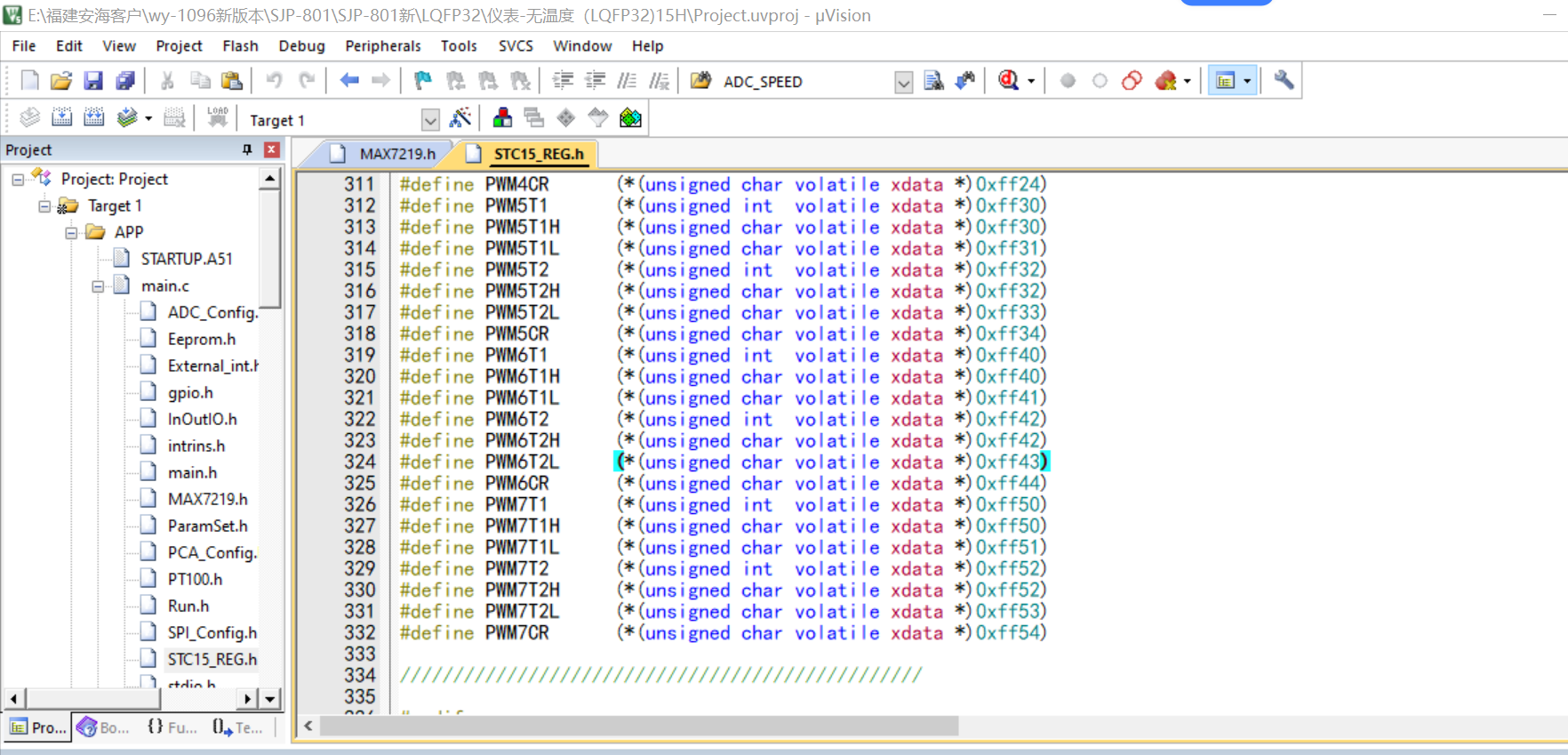This screenshot has height=755, width=1568.
Task: Click the project tree scroll-right arrow
Action: pyautogui.click(x=248, y=699)
